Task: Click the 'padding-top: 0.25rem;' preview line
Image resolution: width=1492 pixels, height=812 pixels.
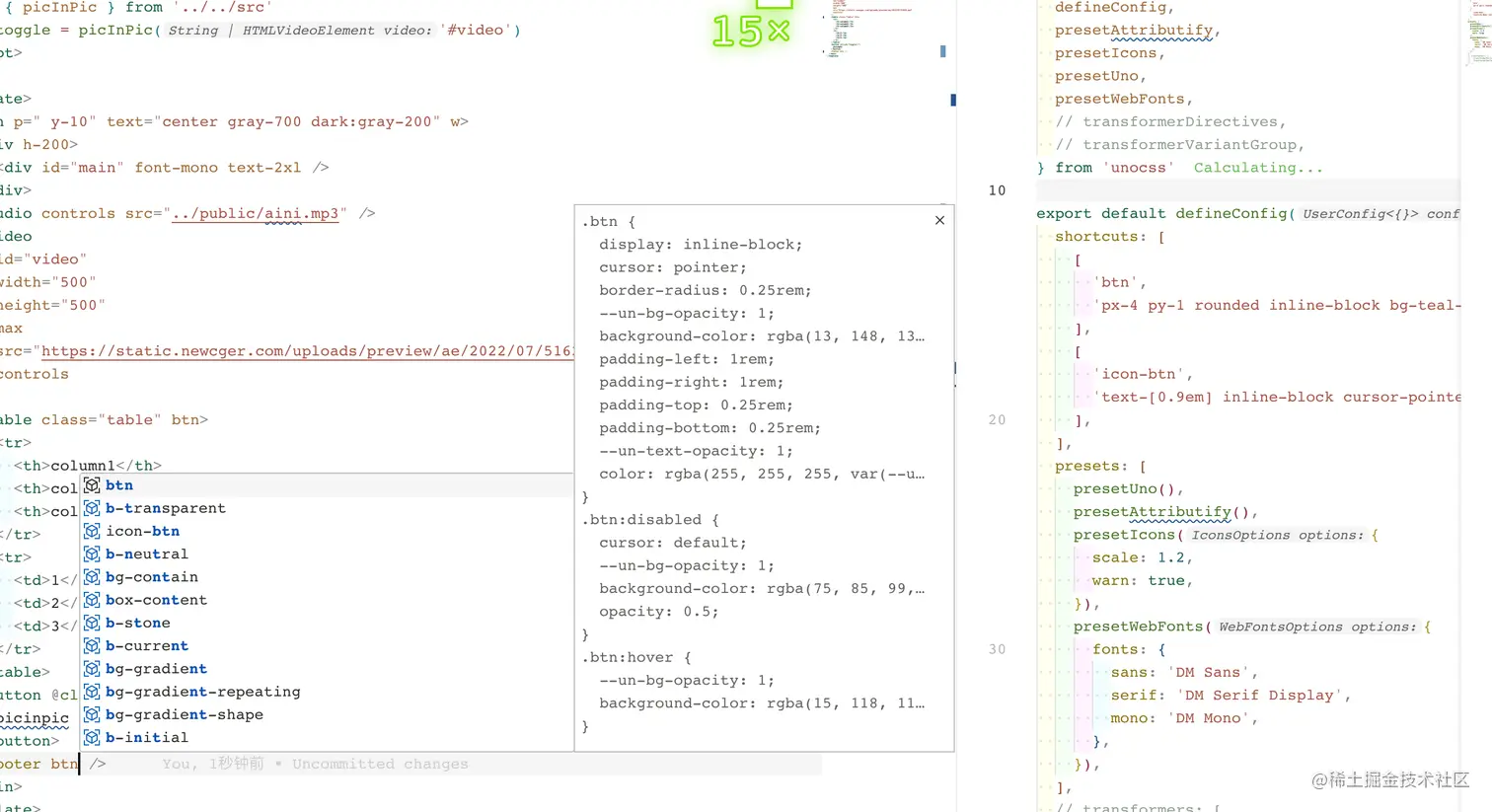Action: [x=696, y=405]
